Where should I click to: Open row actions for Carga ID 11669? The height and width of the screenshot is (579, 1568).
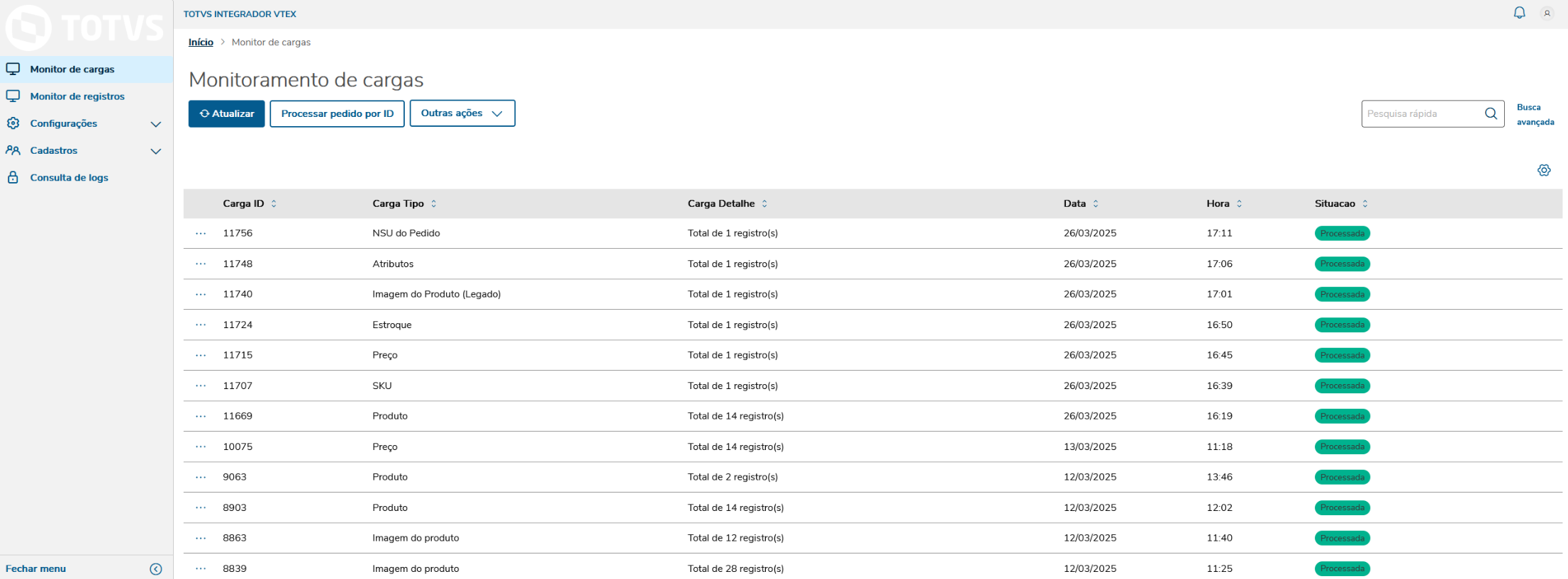click(x=201, y=416)
